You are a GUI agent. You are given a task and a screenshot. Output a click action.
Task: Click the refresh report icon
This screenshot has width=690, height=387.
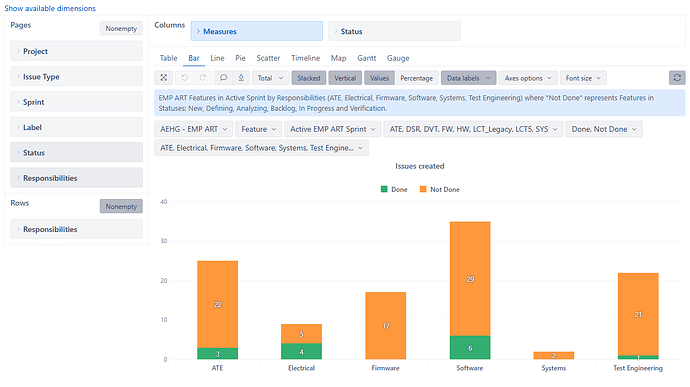coord(677,78)
